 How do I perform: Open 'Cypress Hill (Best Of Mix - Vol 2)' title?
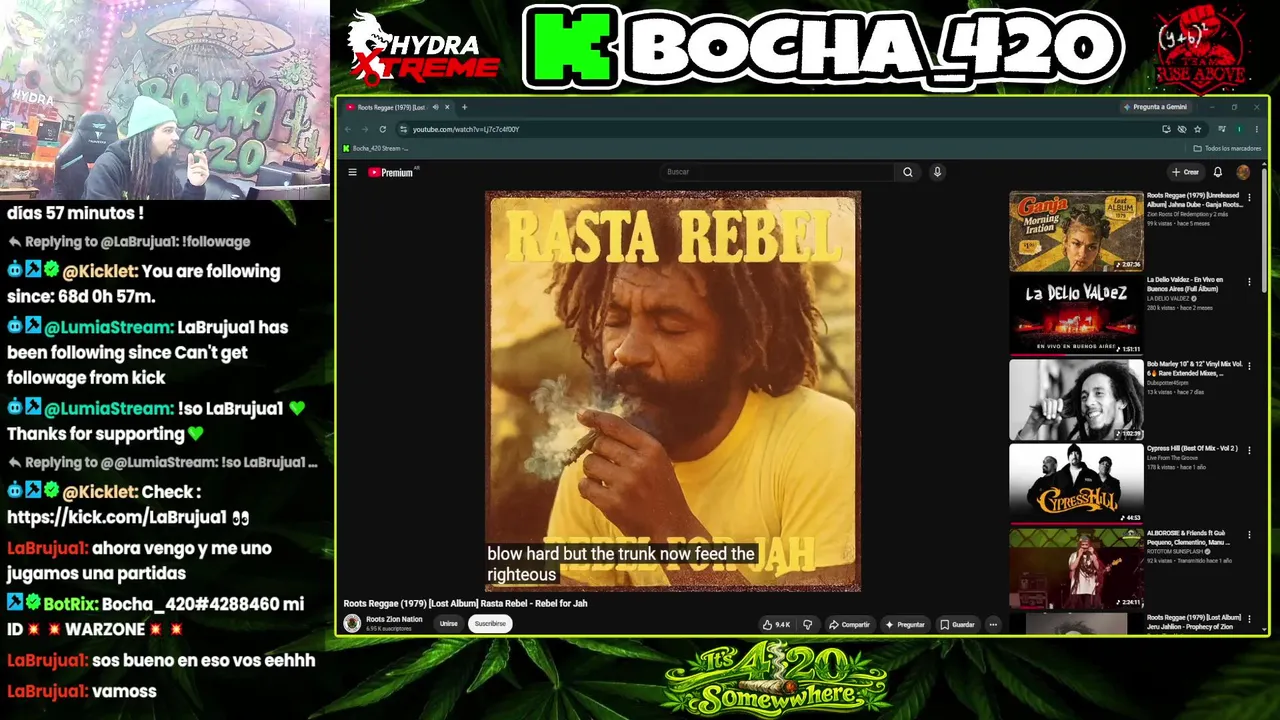coord(1192,448)
